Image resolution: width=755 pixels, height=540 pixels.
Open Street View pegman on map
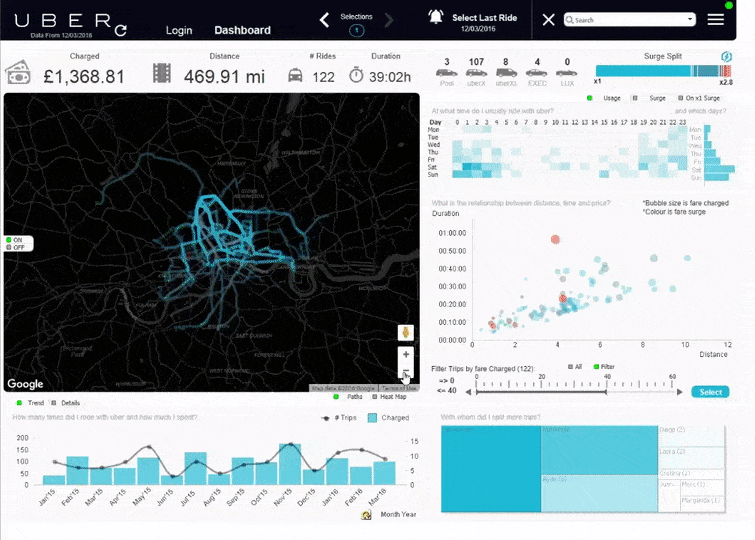pyautogui.click(x=406, y=332)
